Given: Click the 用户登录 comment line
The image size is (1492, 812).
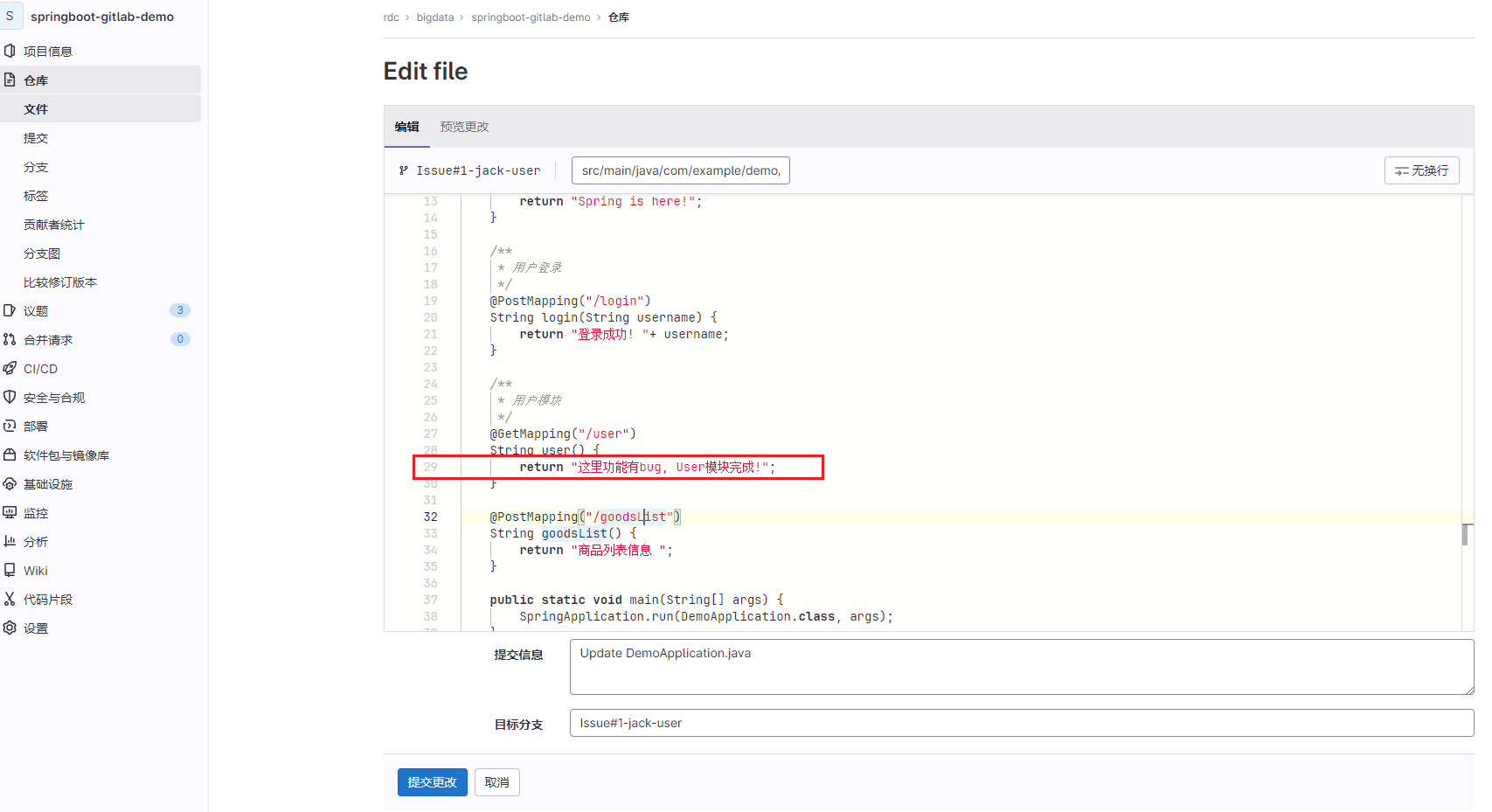Looking at the screenshot, I should 530,267.
